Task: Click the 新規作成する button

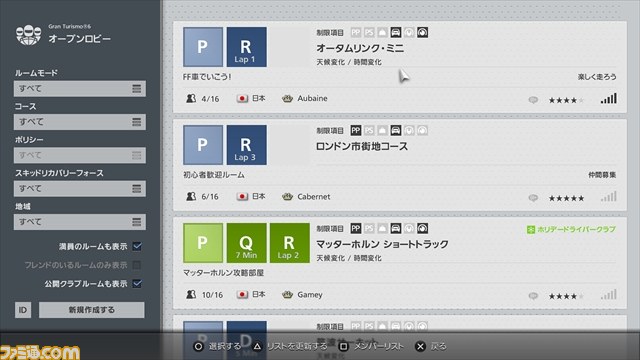Action: coord(91,310)
